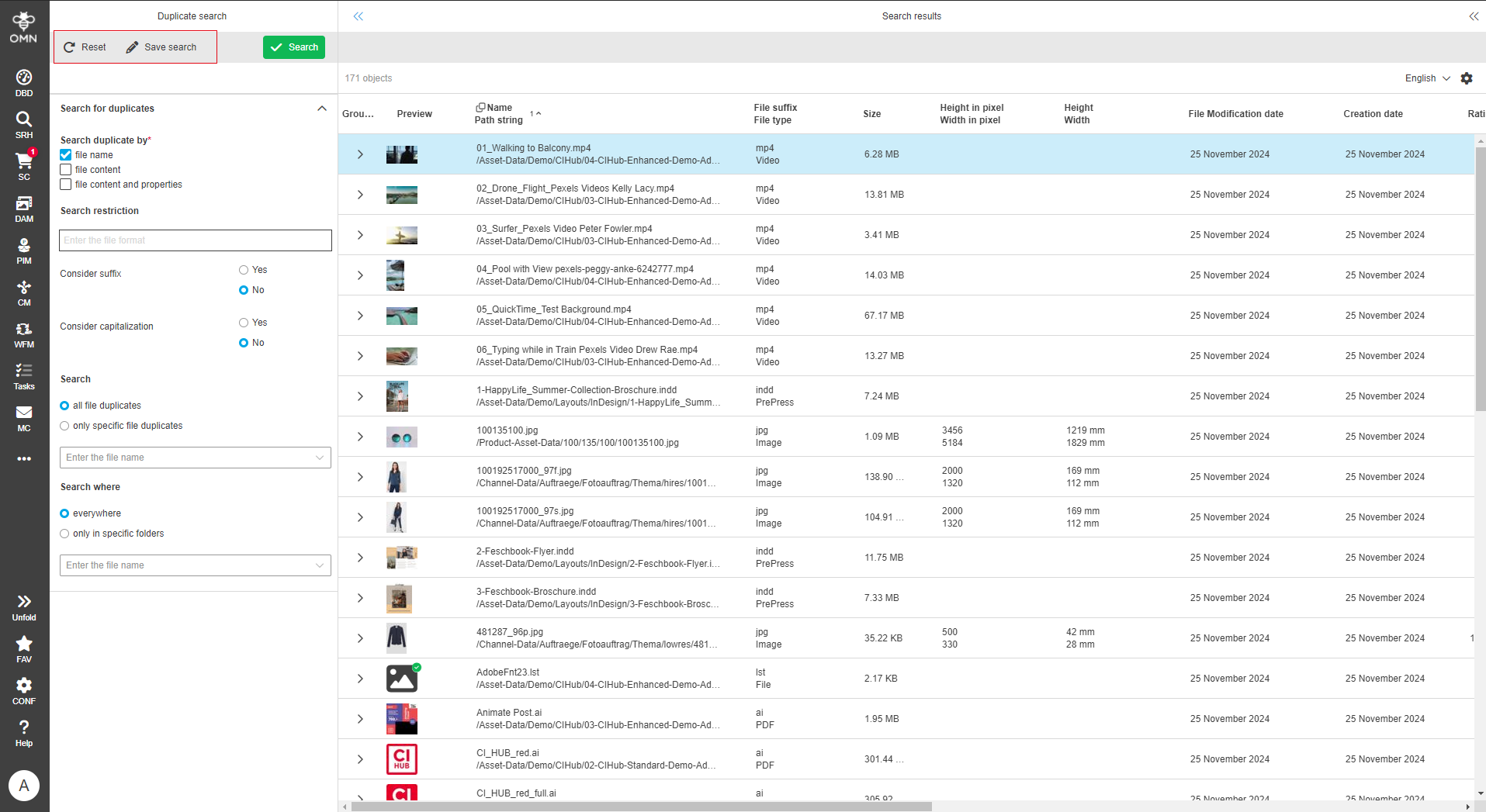This screenshot has width=1486, height=812.
Task: Click the green Search button
Action: (293, 47)
